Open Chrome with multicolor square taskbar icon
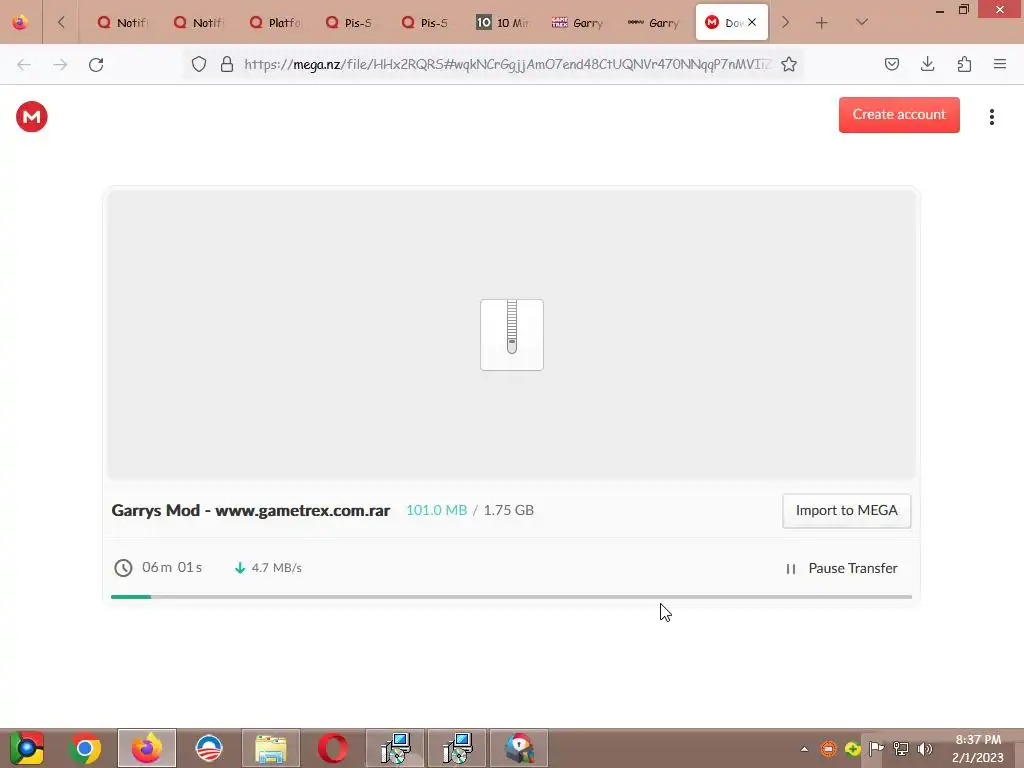Viewport: 1024px width, 768px height. (x=26, y=748)
